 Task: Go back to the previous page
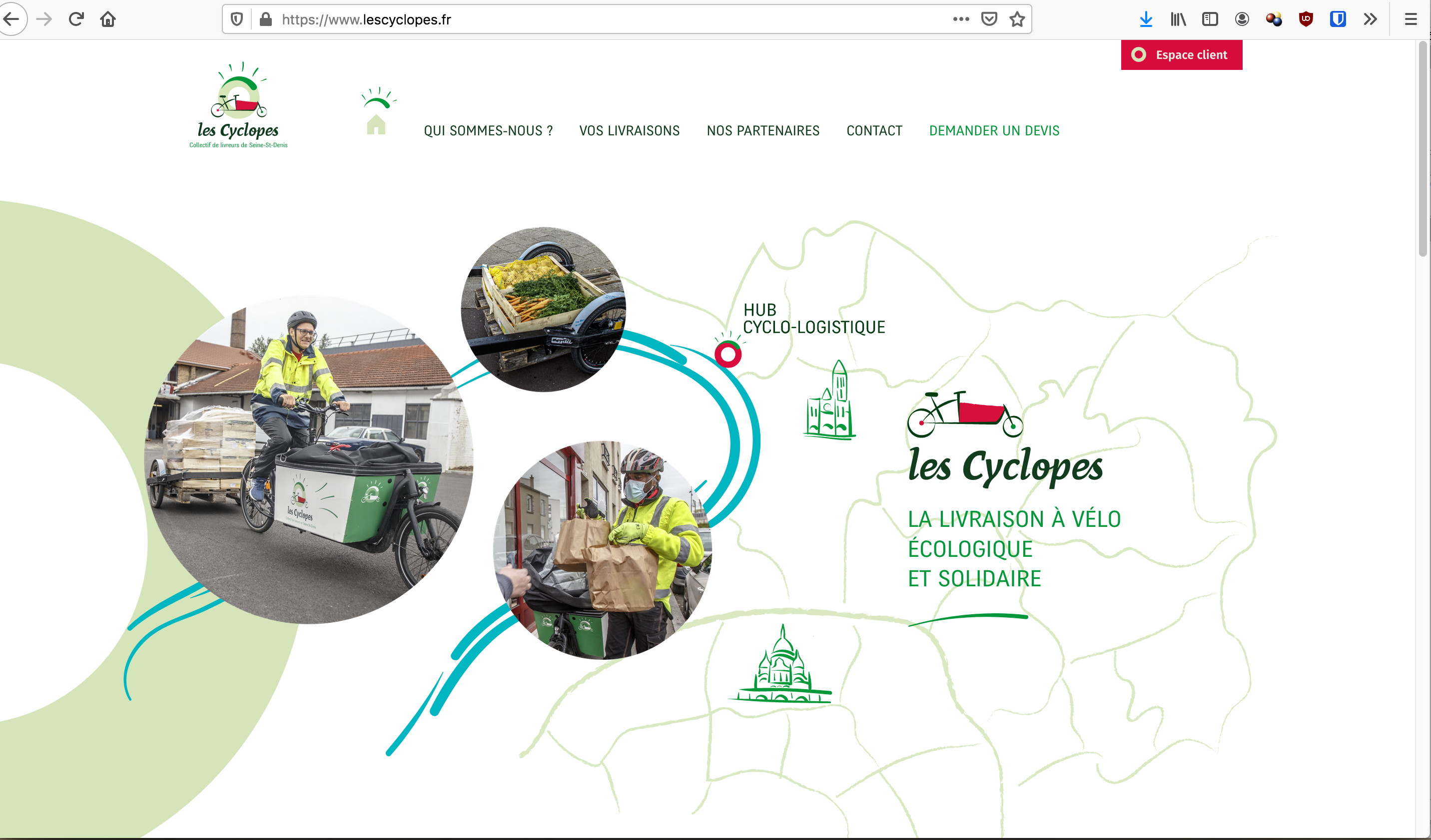pos(11,19)
